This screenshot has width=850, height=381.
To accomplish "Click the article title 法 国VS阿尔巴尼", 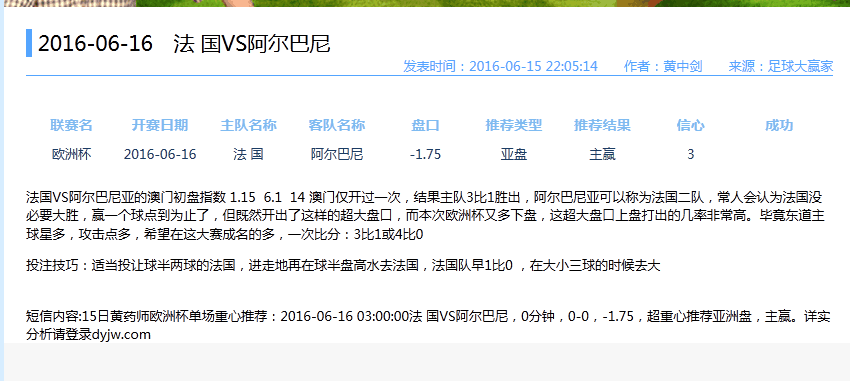I will (252, 43).
